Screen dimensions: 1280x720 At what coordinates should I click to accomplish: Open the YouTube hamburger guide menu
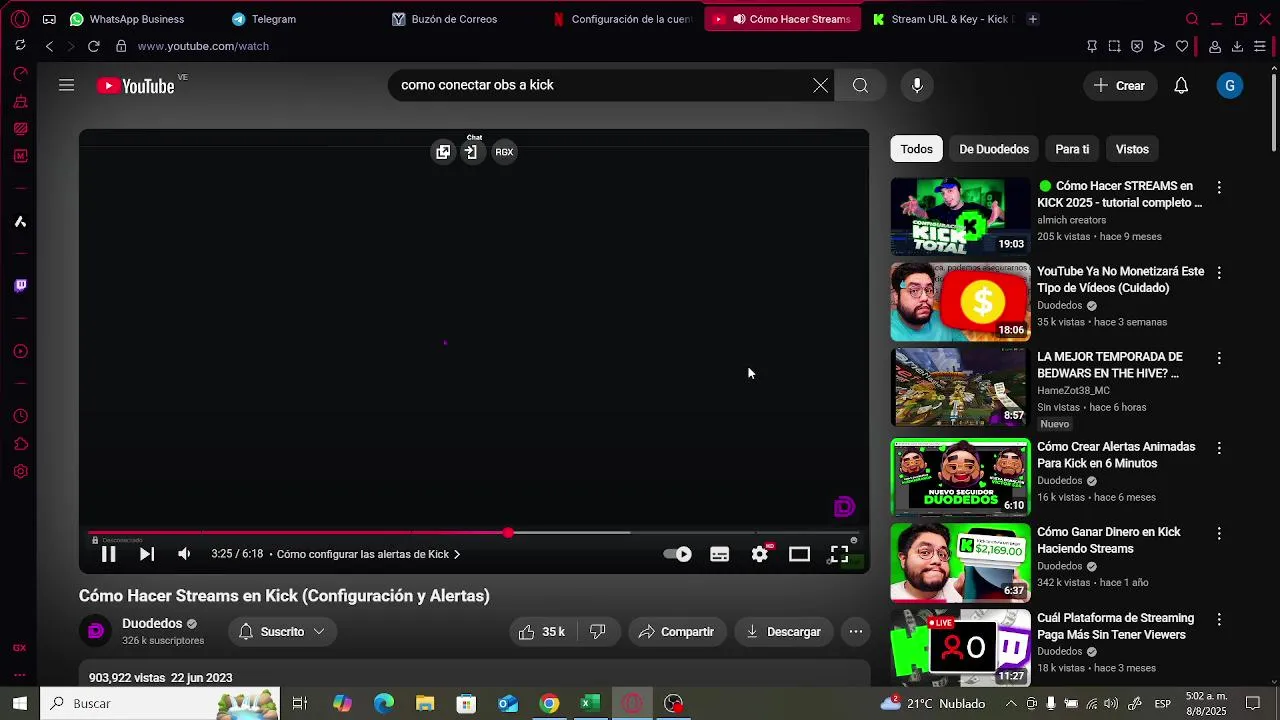click(66, 86)
